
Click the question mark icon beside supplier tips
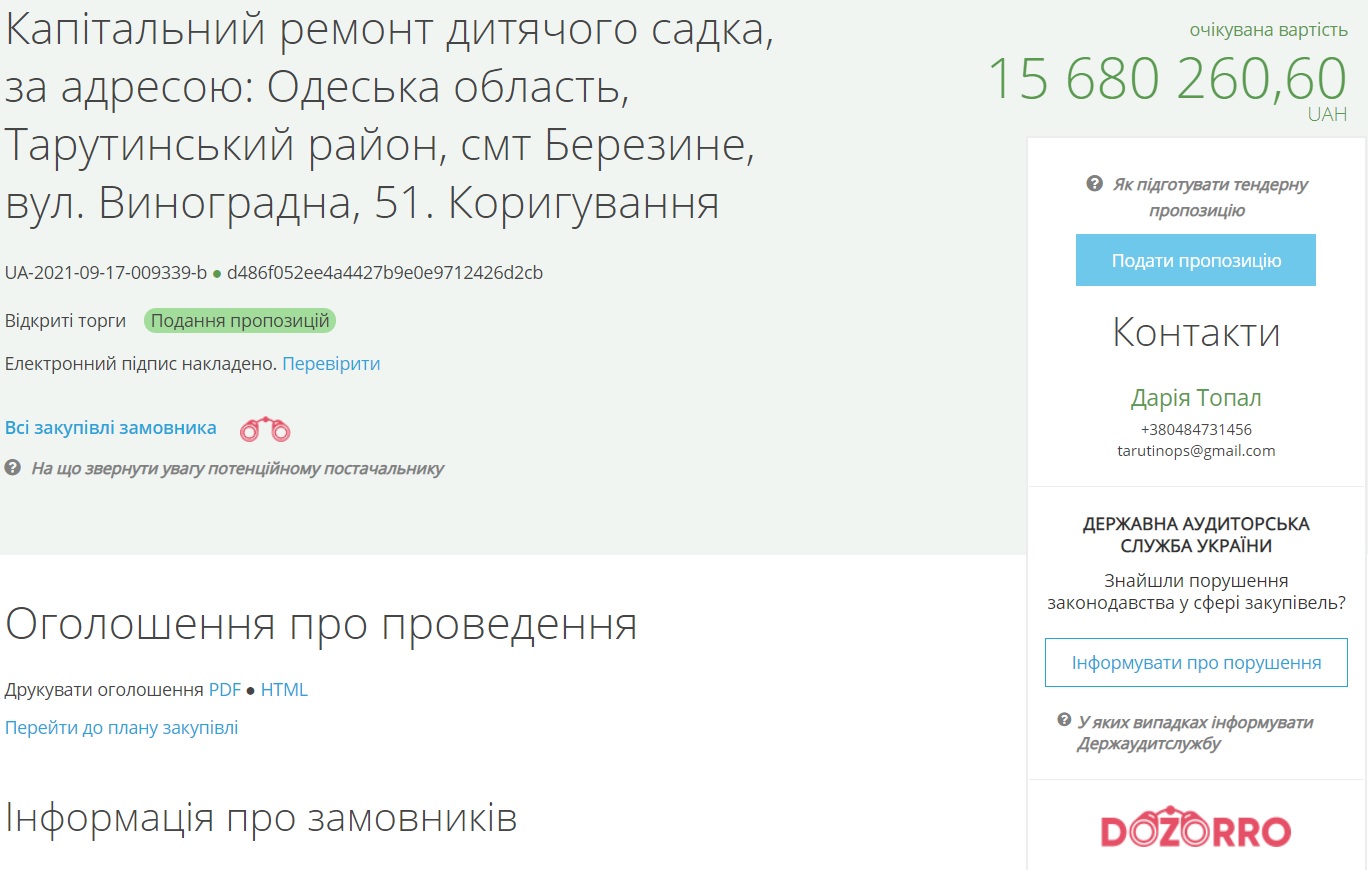point(12,467)
